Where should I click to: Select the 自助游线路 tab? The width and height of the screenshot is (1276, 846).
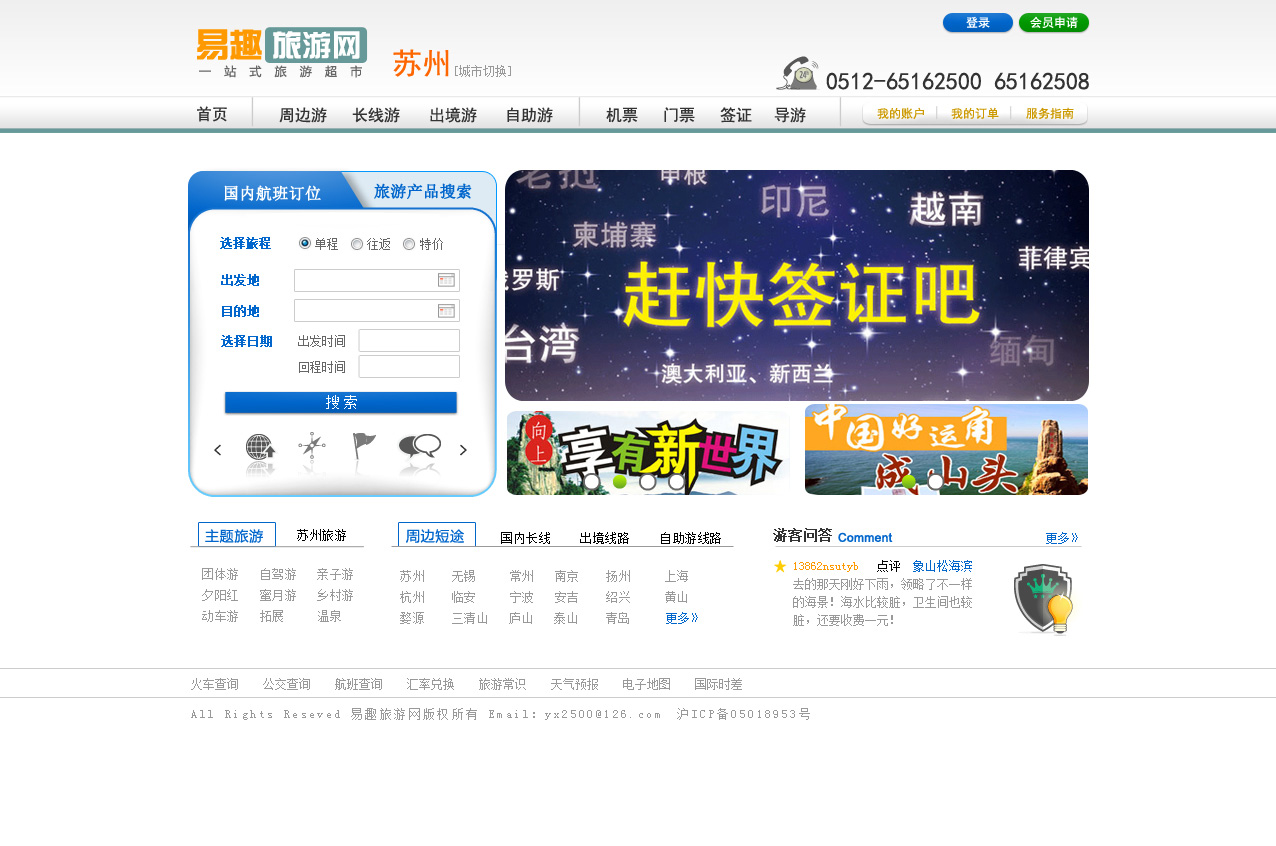pos(690,538)
